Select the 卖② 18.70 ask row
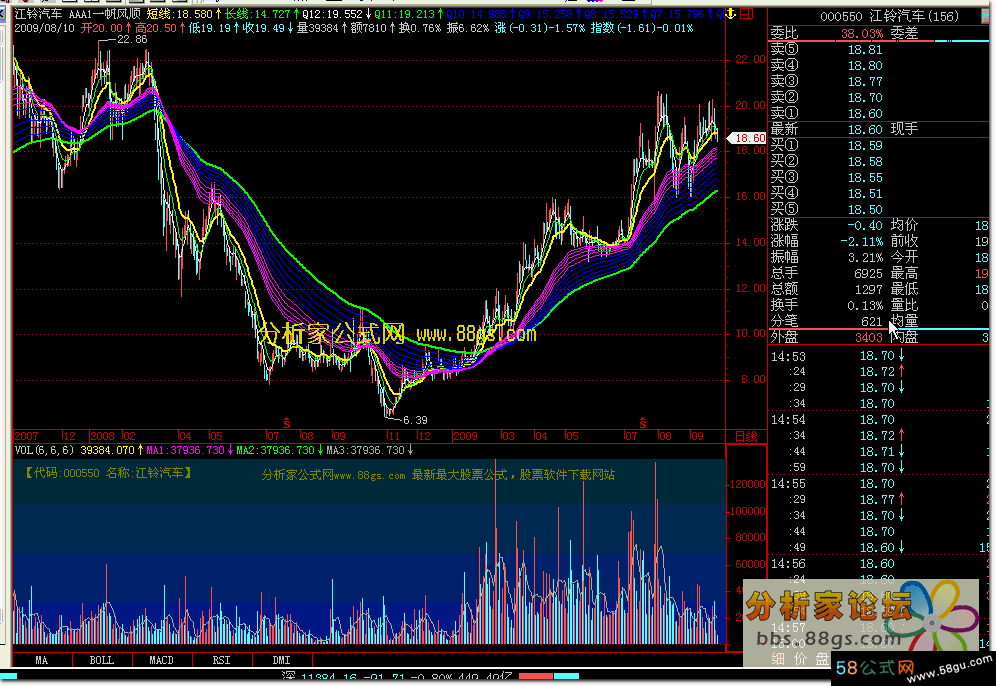Screen dimensions: 996x686 (879, 97)
